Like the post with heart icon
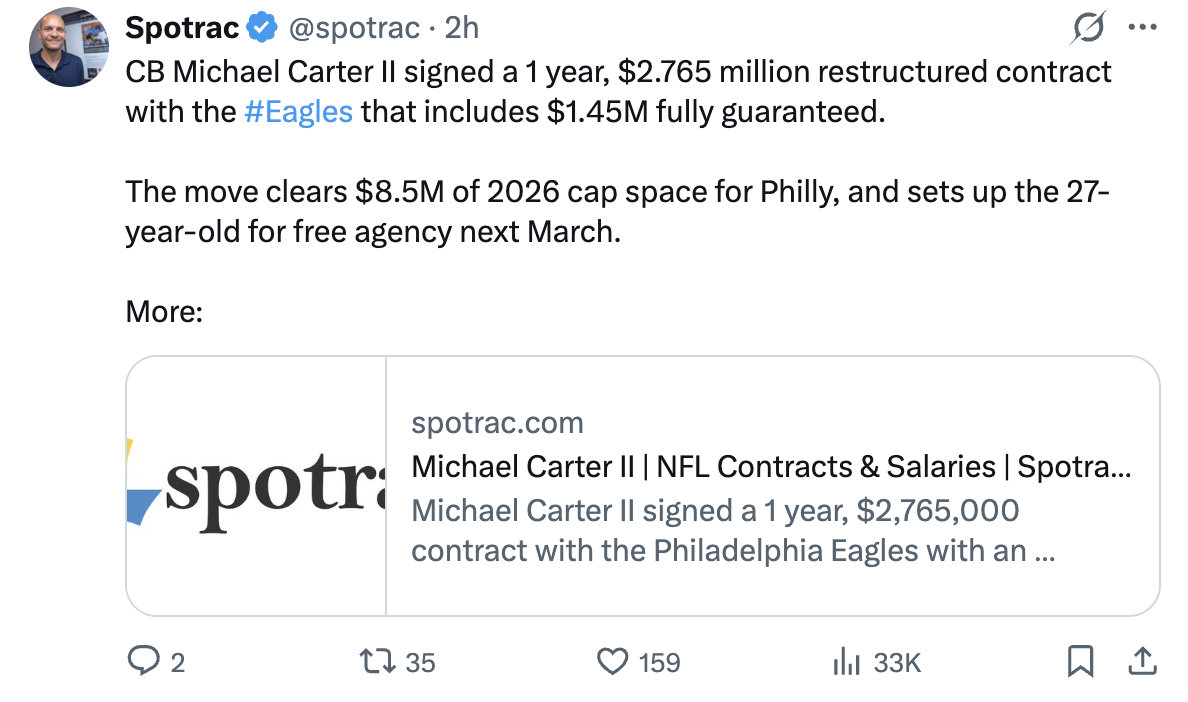 tap(612, 661)
